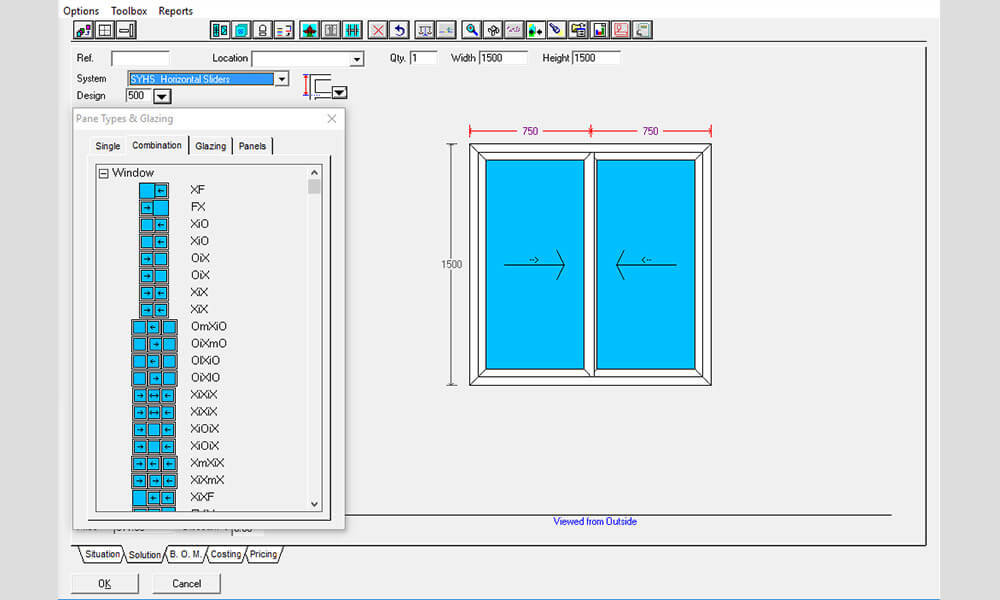Open the Location dropdown
This screenshot has width=1000, height=600.
coord(356,58)
